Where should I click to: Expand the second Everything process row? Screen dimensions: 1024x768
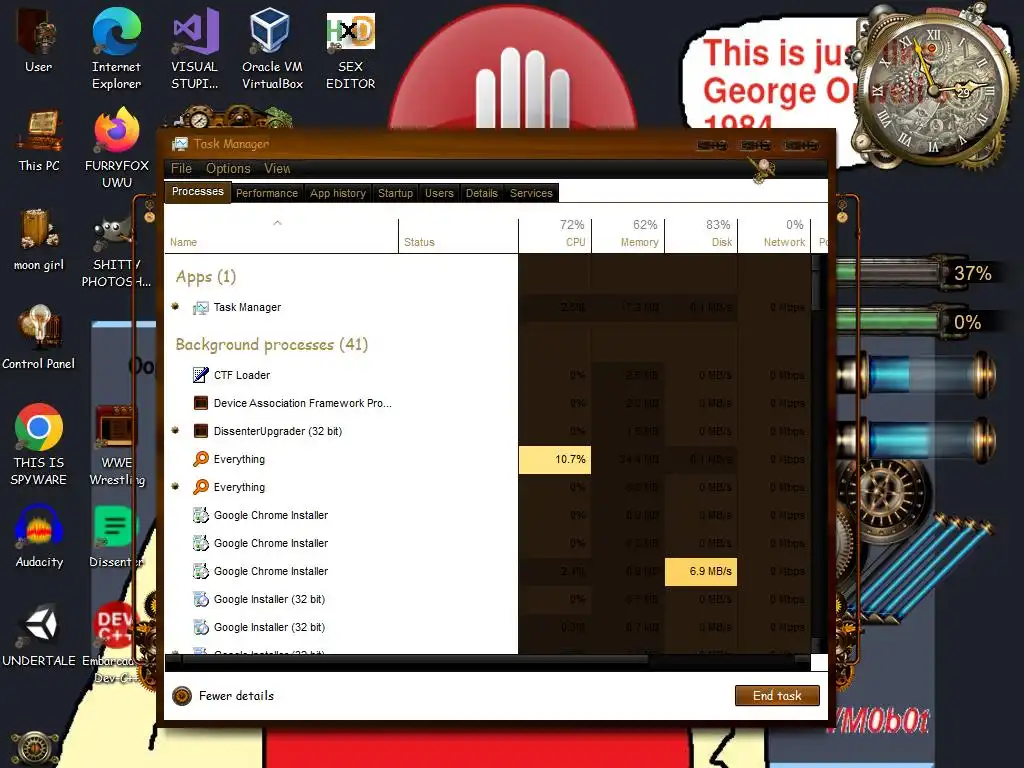pyautogui.click(x=175, y=486)
